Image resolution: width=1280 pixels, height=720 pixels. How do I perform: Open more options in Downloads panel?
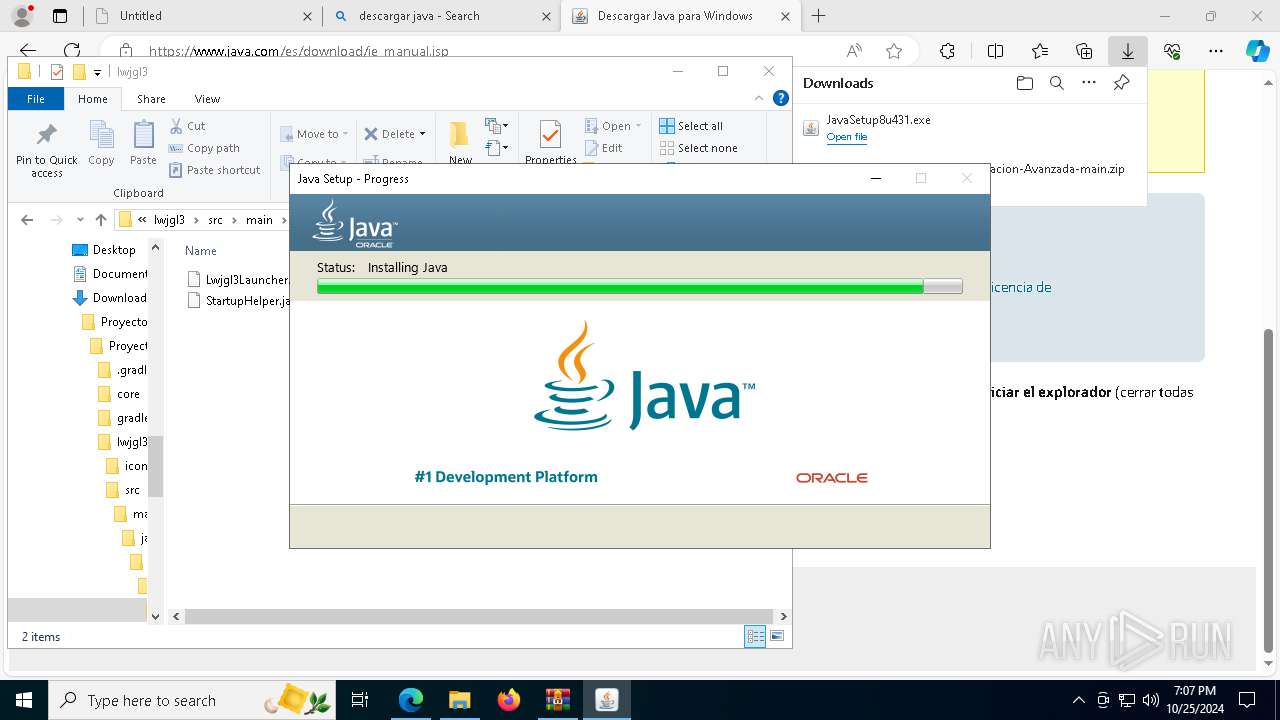pos(1089,83)
